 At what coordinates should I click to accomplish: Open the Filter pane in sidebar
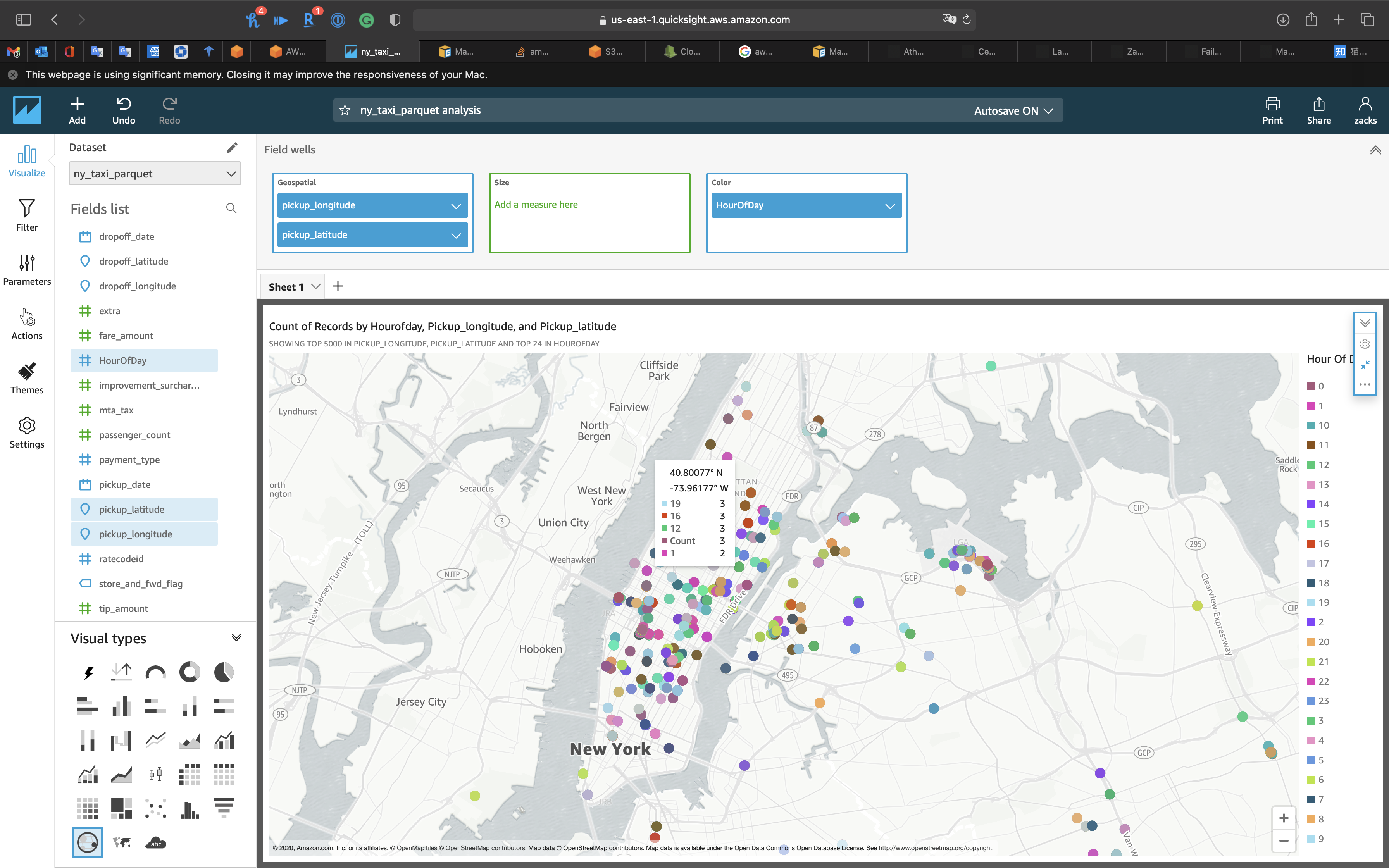pyautogui.click(x=27, y=215)
